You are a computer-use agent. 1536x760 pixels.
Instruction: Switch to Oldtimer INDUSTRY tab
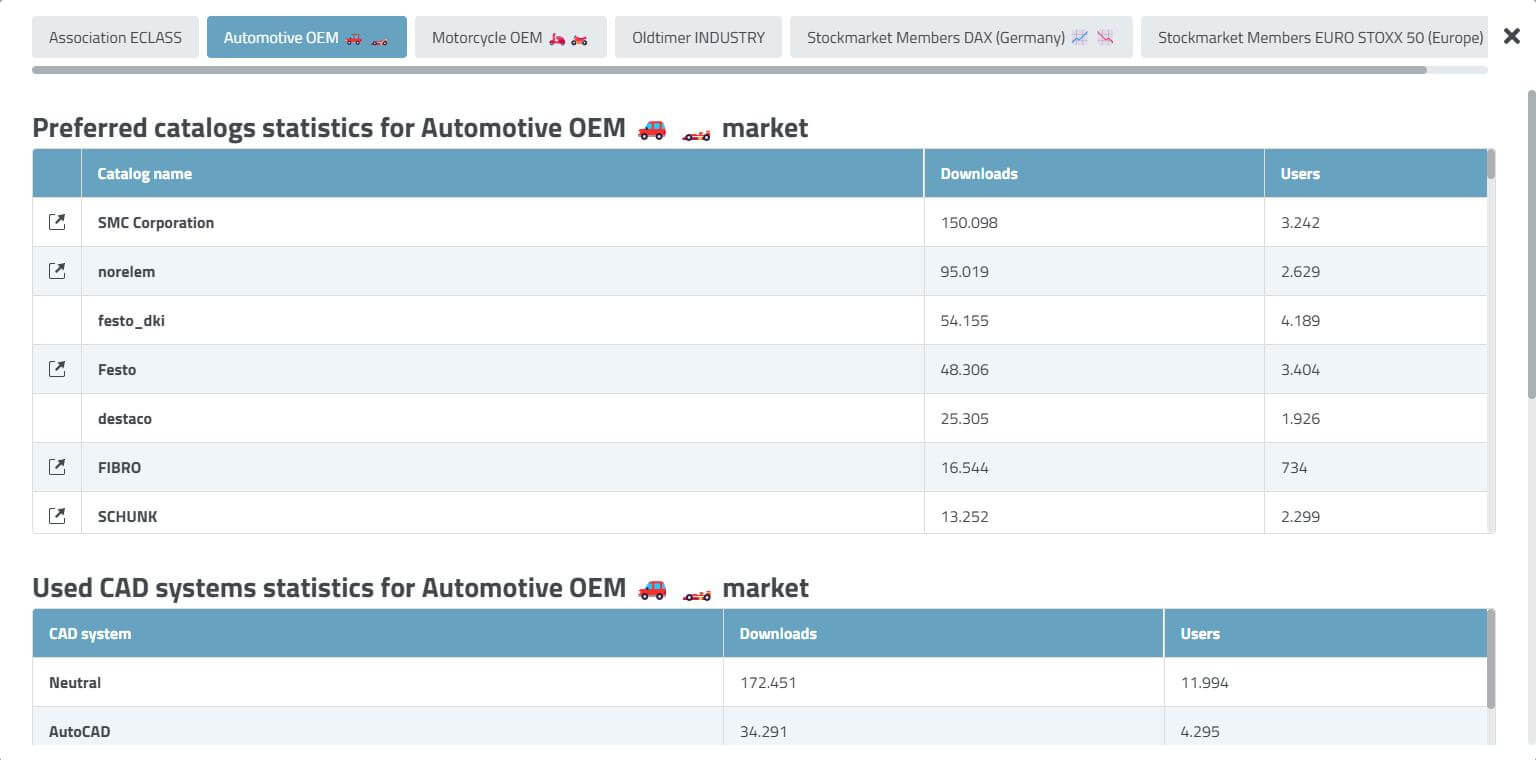click(x=698, y=37)
